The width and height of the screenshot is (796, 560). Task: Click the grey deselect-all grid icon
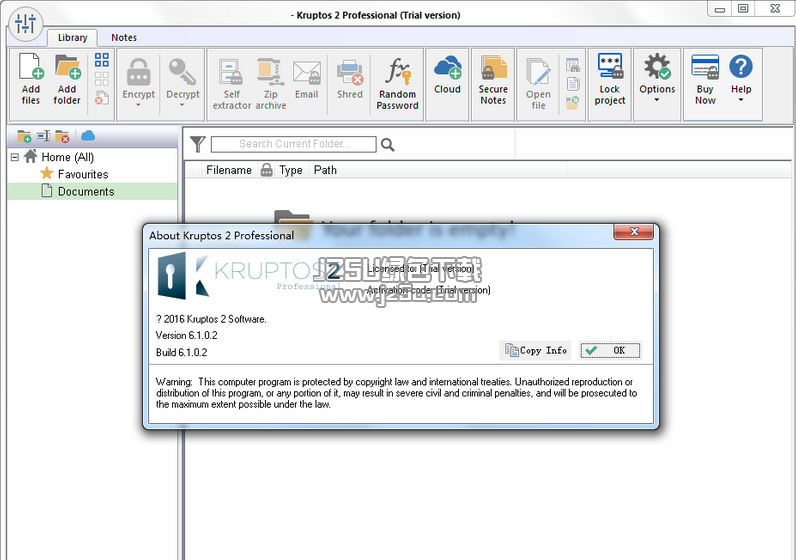pos(102,78)
